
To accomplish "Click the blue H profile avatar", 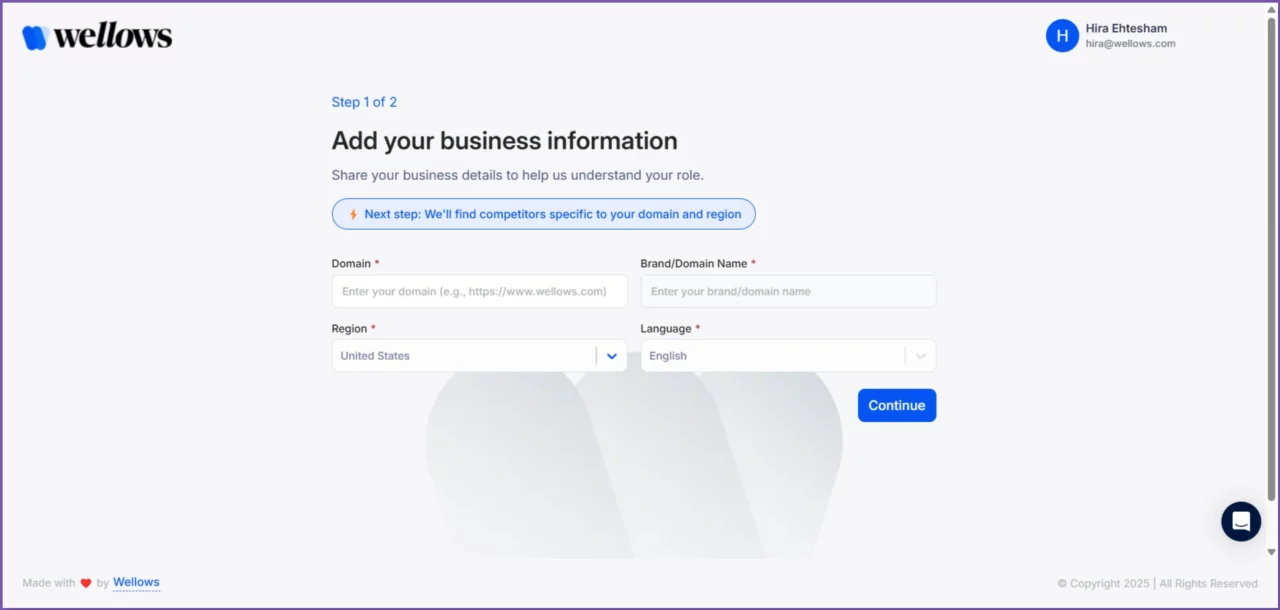I will point(1062,36).
